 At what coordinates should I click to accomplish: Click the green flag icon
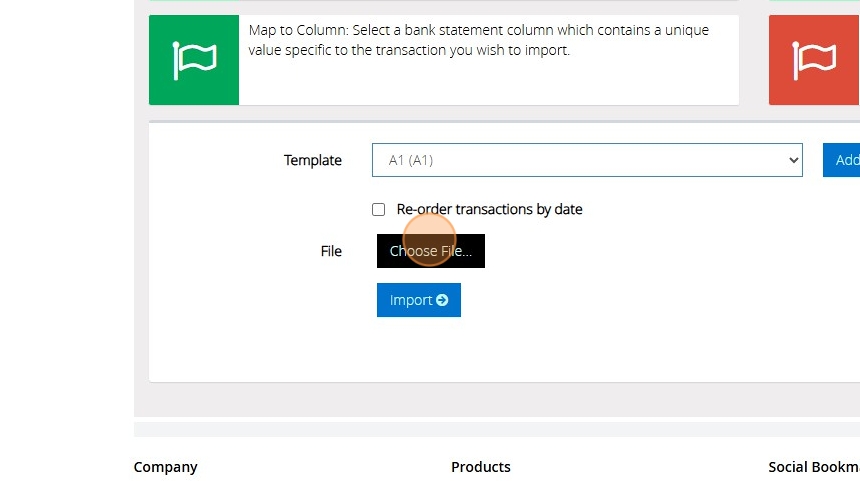(194, 60)
